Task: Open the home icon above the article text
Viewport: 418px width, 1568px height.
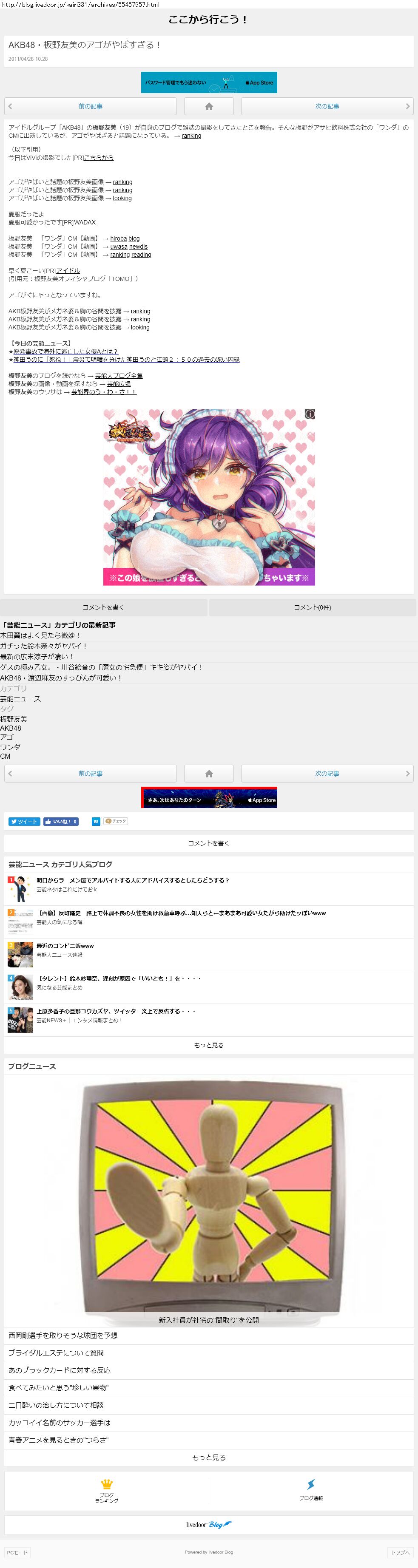Action: [x=209, y=107]
